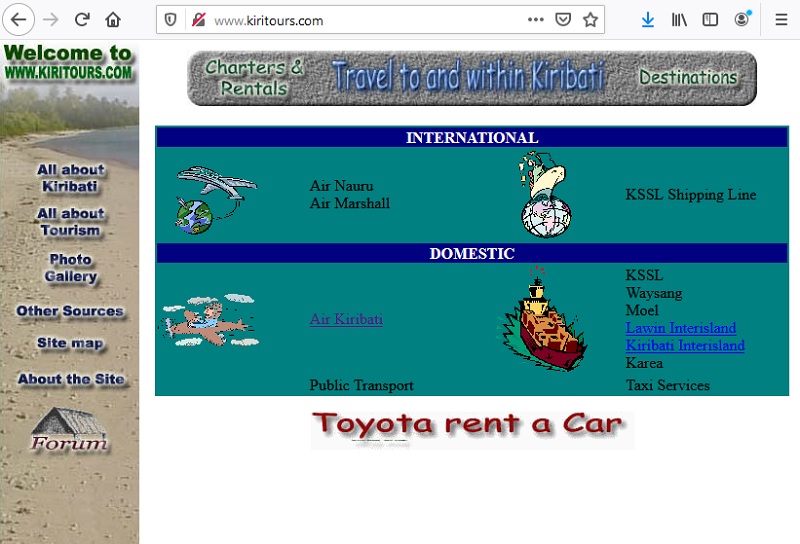Screen dimensions: 800x544
Task: Save page to Pocket
Action: coord(563,20)
